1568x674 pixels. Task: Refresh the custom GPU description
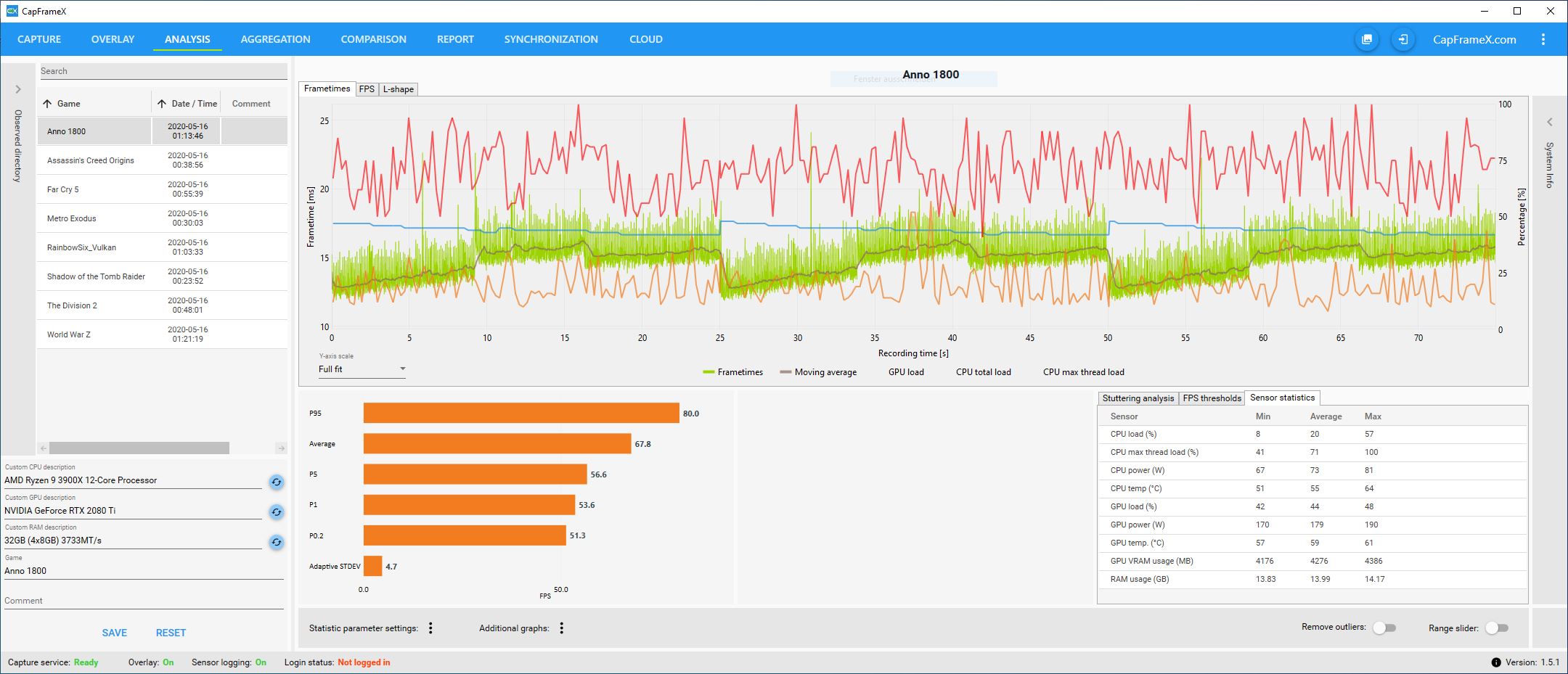277,512
